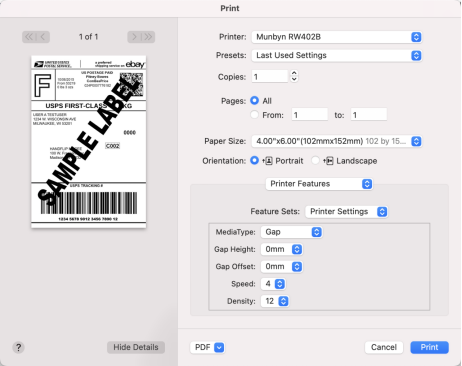The image size is (462, 366).
Task: Open the Gap Height dropdown
Action: point(282,249)
